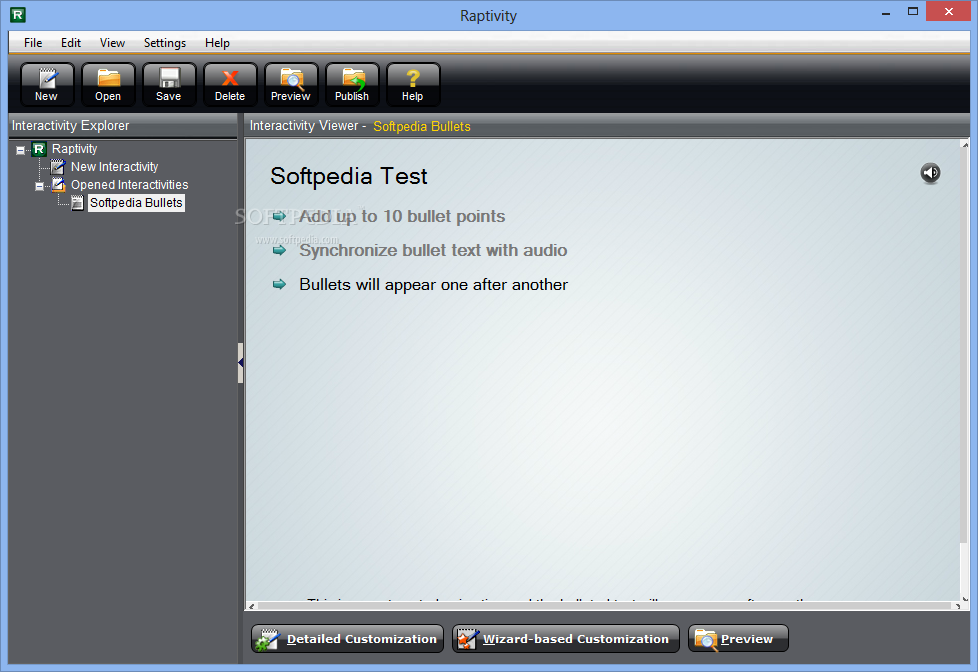Open Help with the question mark icon
This screenshot has width=978, height=672.
click(413, 85)
